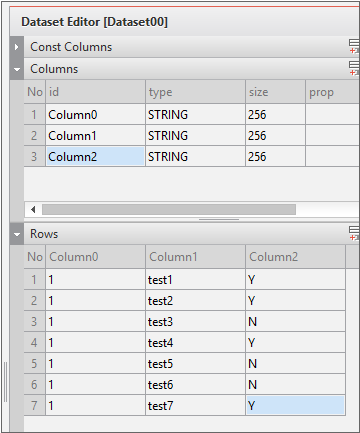Click the left arrow of the horizontal scrollbar
Viewport: 360px width, 433px height.
(33, 210)
